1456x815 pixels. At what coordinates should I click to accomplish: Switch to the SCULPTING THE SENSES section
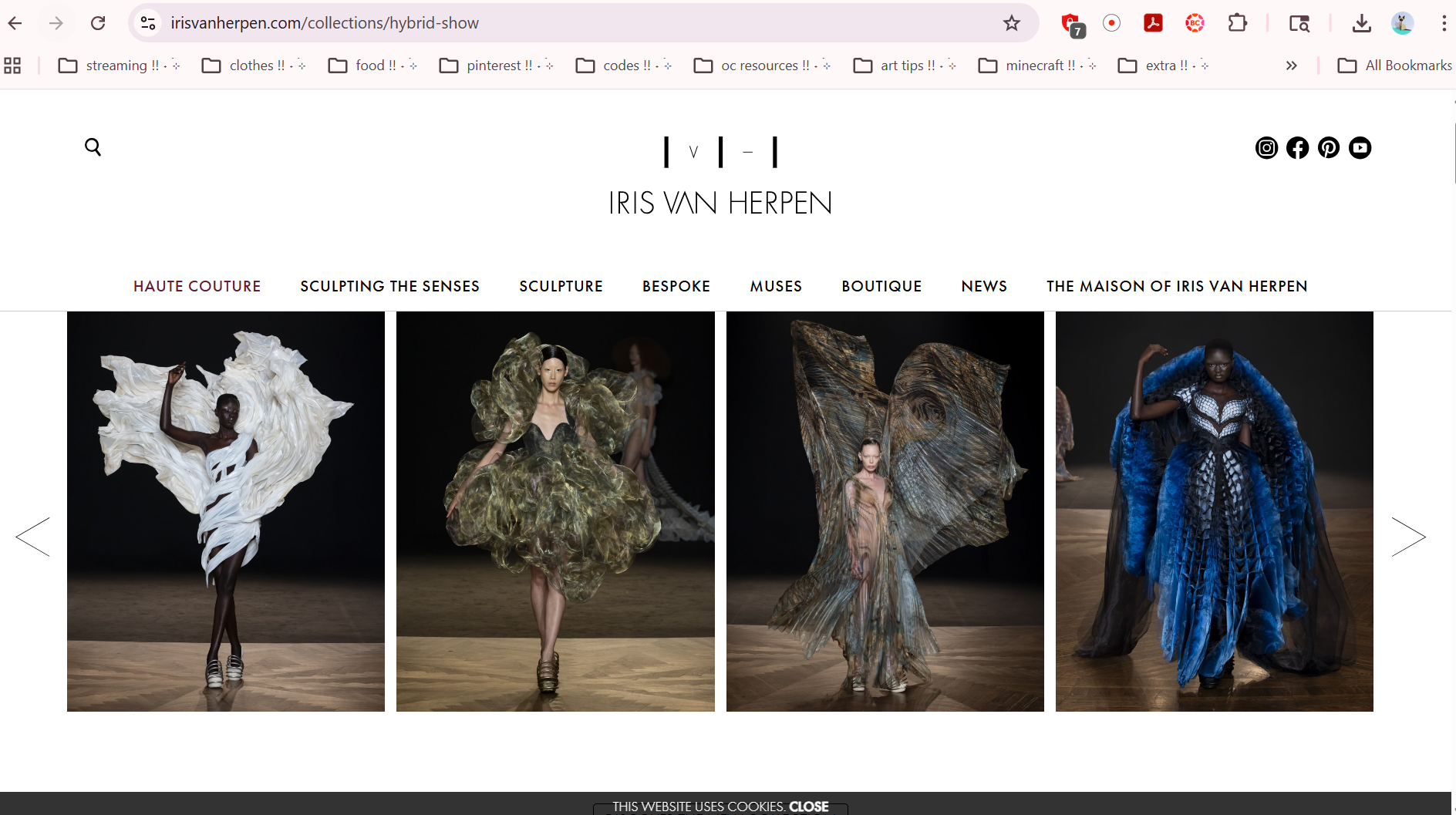pos(389,286)
